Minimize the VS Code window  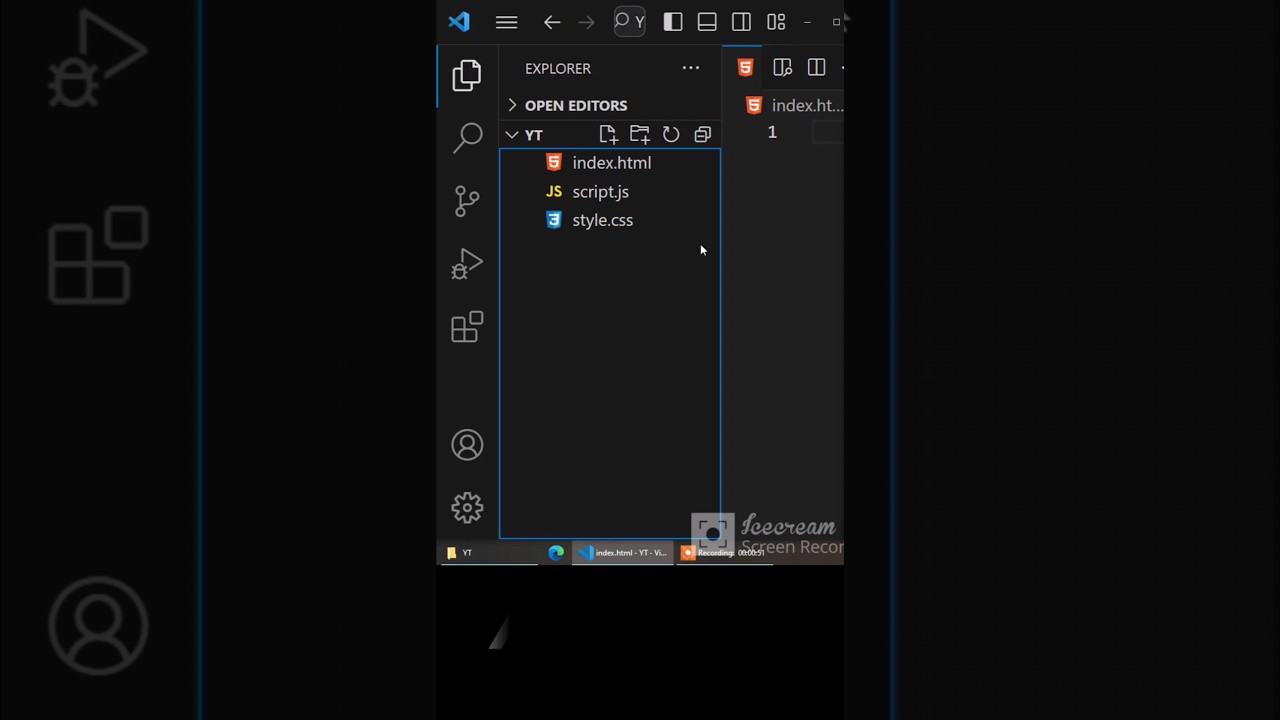(807, 22)
